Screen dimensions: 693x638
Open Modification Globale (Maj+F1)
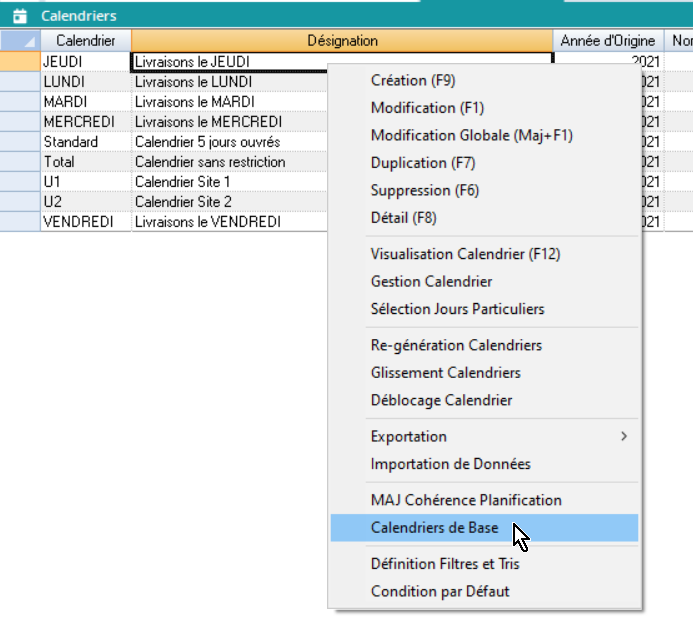[471, 135]
